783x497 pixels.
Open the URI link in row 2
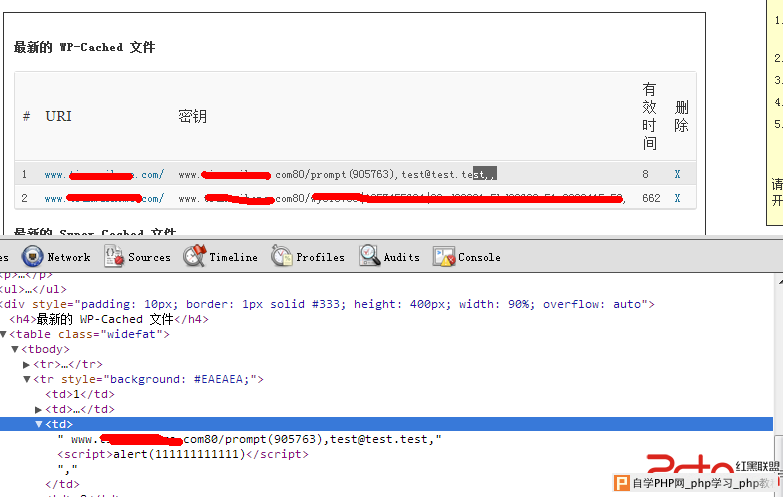coord(104,199)
